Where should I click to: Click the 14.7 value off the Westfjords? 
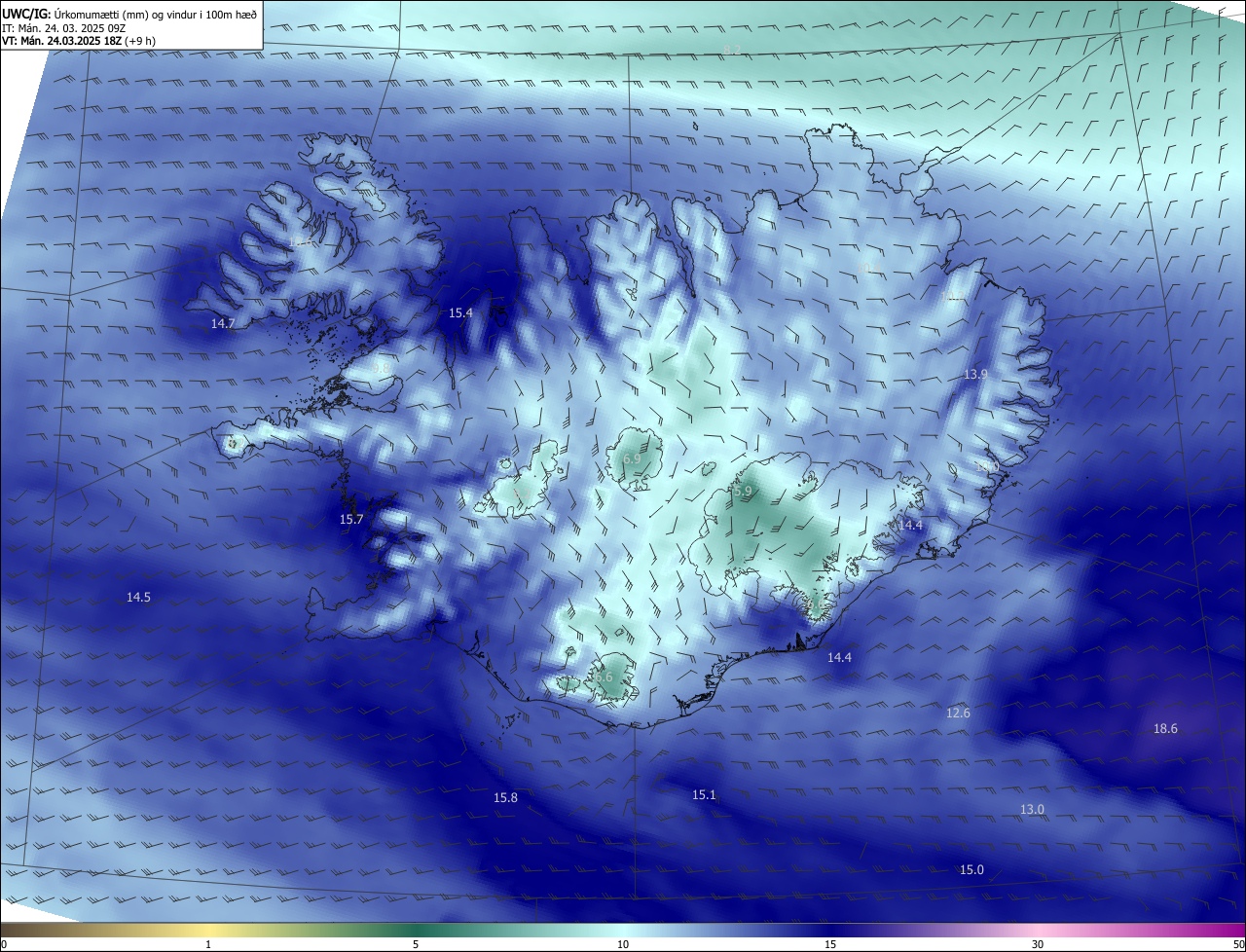pos(223,323)
